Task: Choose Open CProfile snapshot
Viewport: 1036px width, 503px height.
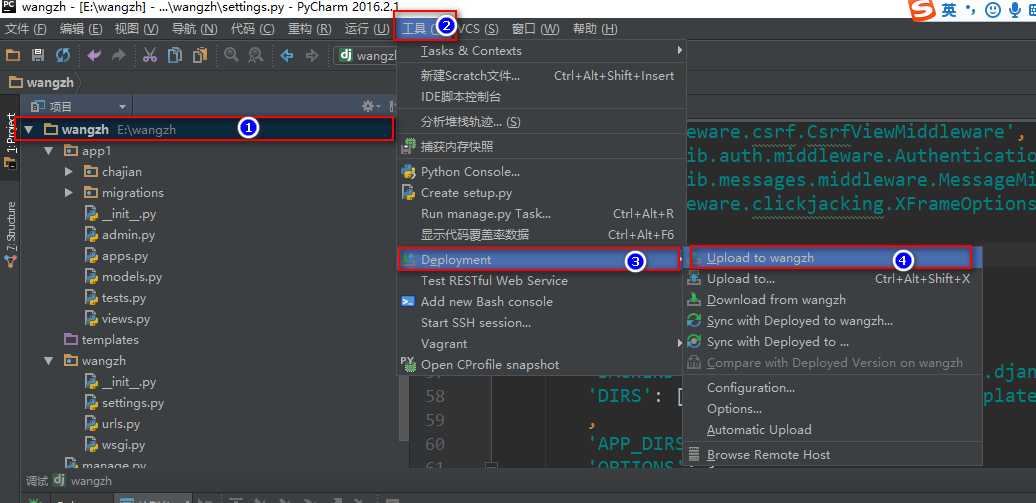Action: pyautogui.click(x=542, y=364)
